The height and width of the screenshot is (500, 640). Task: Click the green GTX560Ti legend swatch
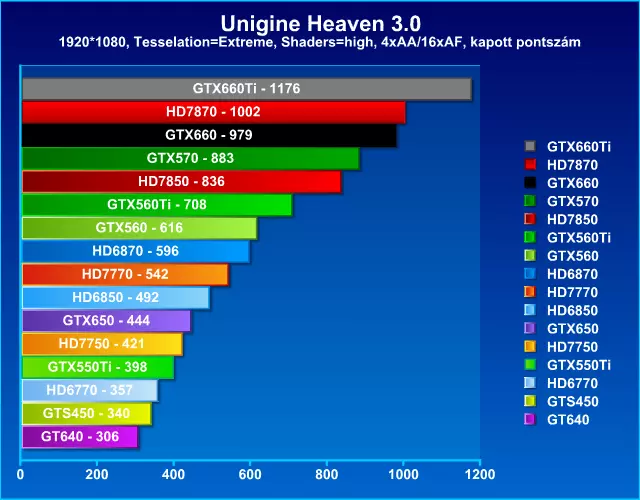click(530, 237)
